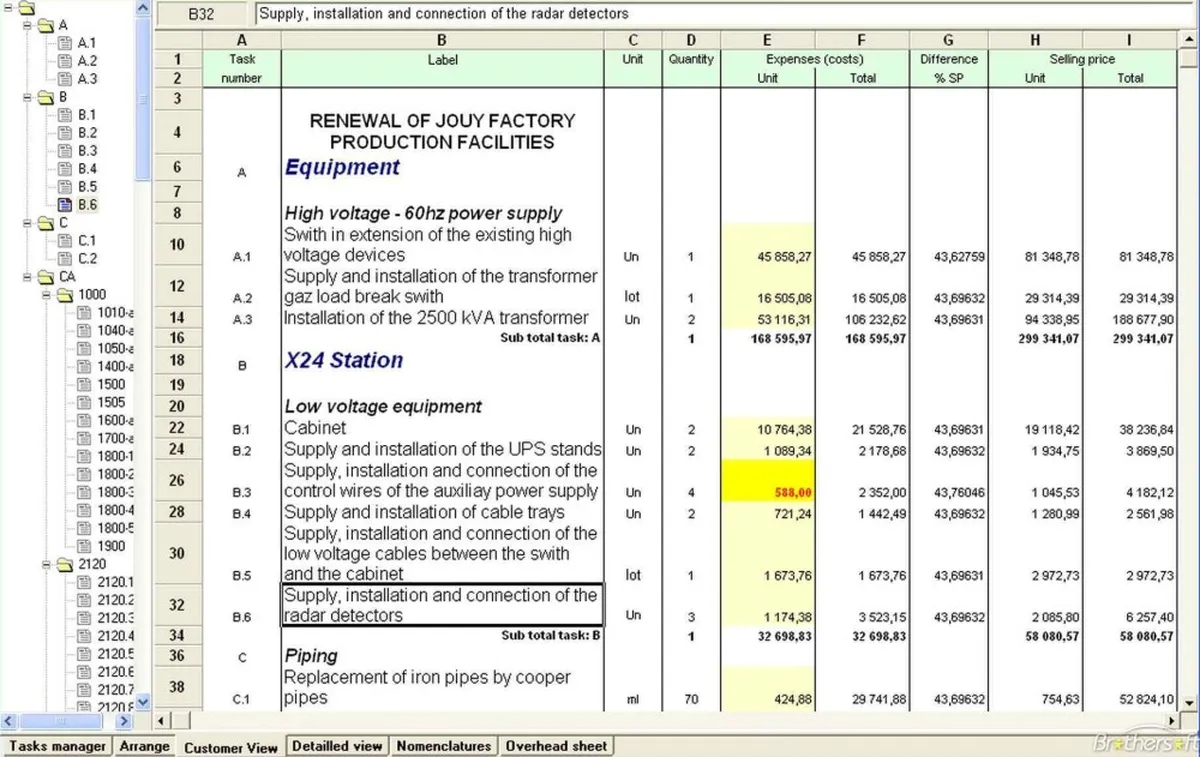Click the 1900 item document icon
1200x757 pixels.
85,546
